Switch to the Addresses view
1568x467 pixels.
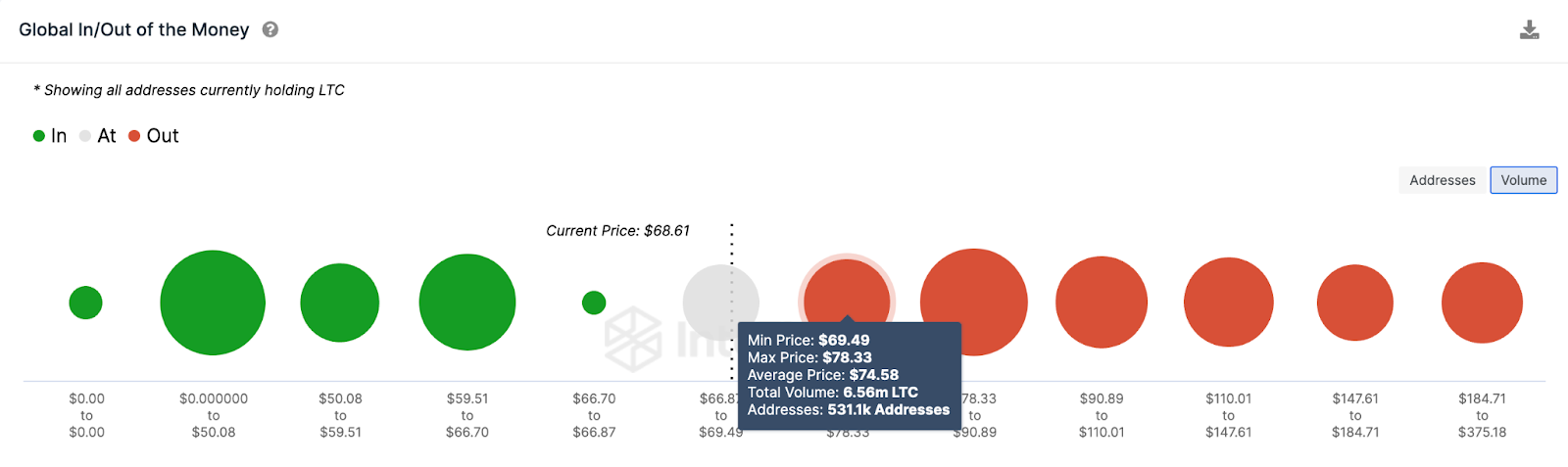pyautogui.click(x=1442, y=180)
